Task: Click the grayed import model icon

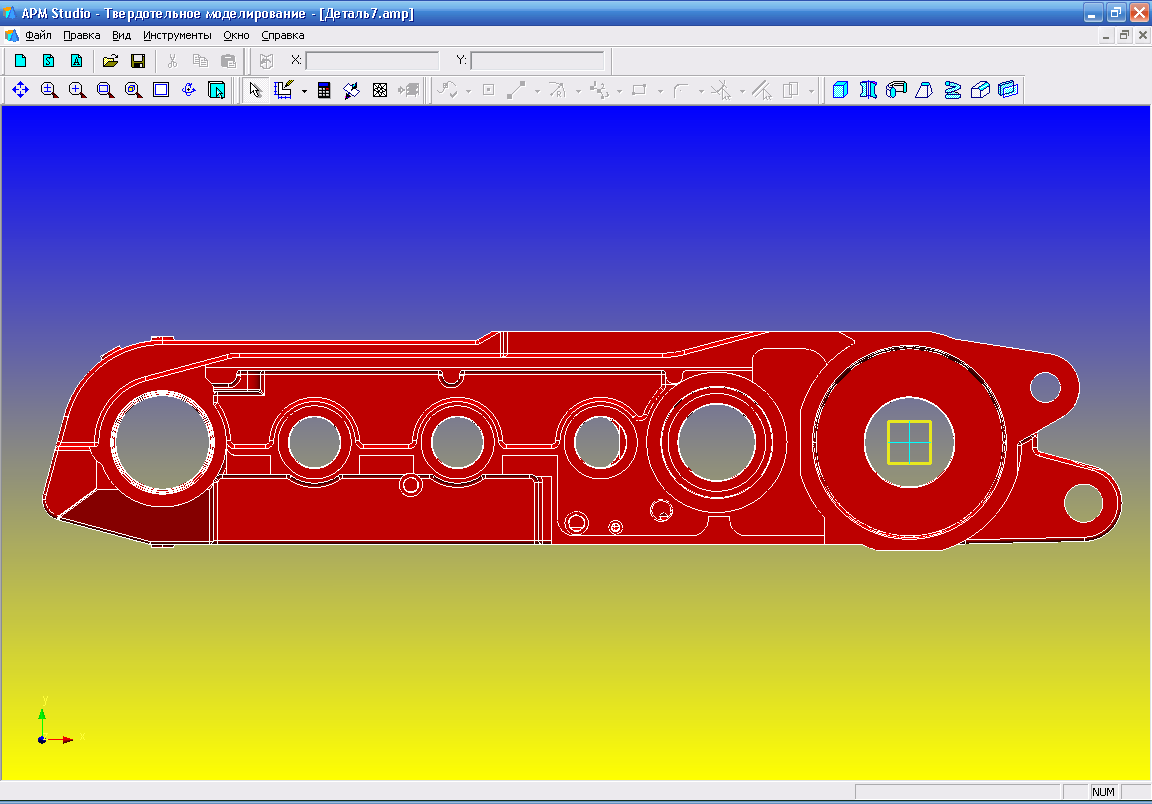Action: tap(408, 90)
